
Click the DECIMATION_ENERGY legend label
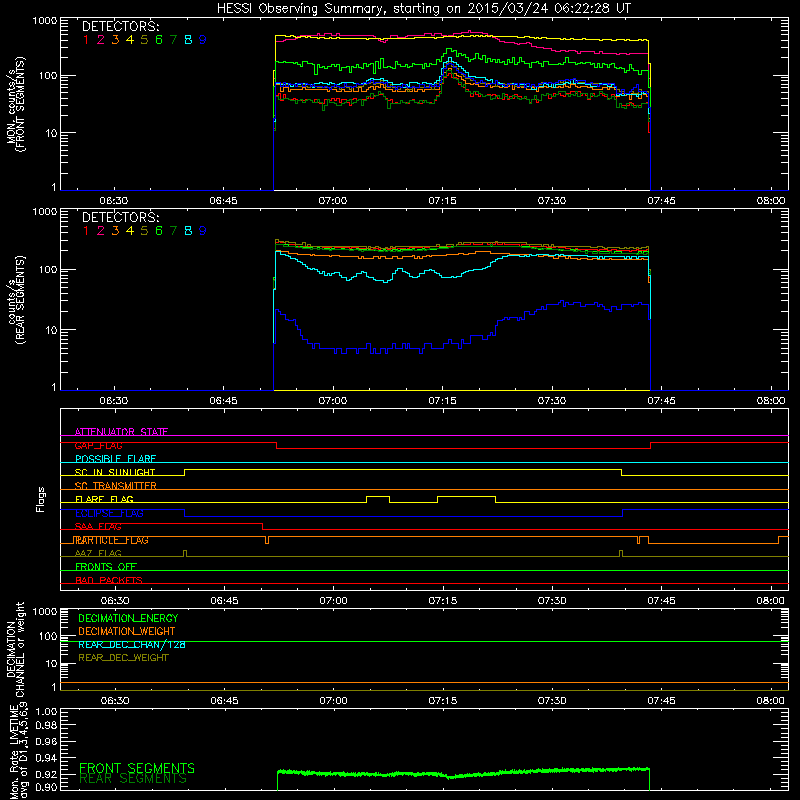point(128,618)
